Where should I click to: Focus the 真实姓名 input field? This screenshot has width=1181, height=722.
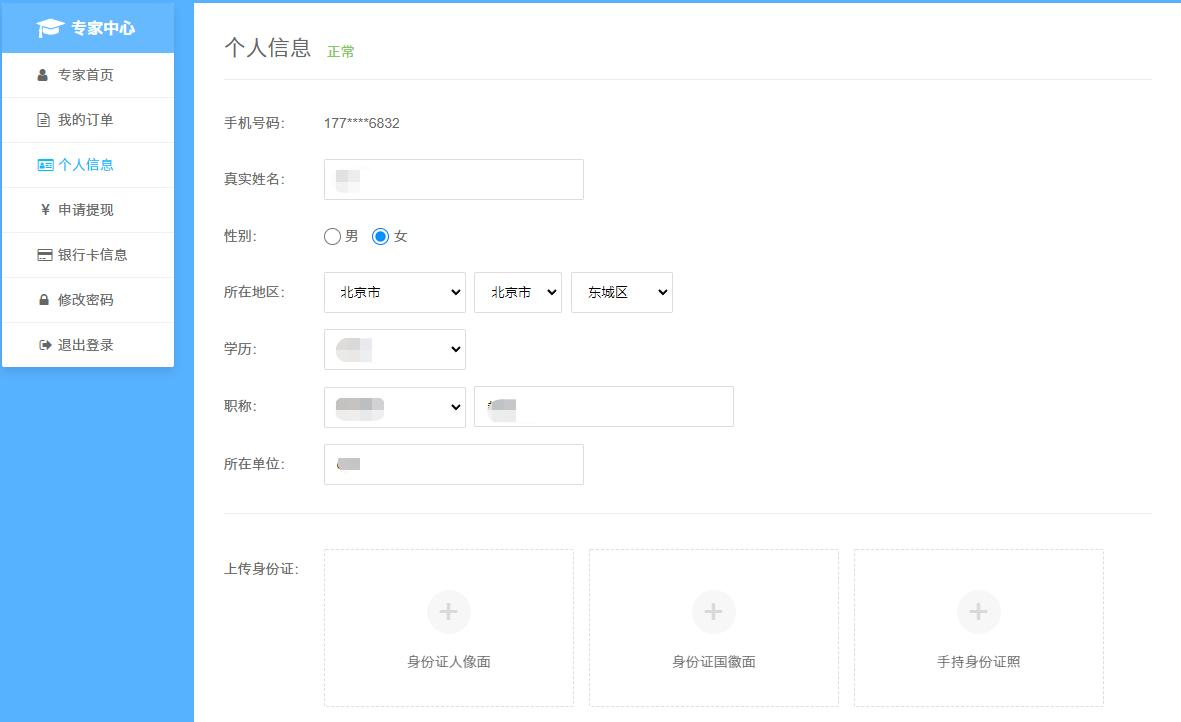453,179
